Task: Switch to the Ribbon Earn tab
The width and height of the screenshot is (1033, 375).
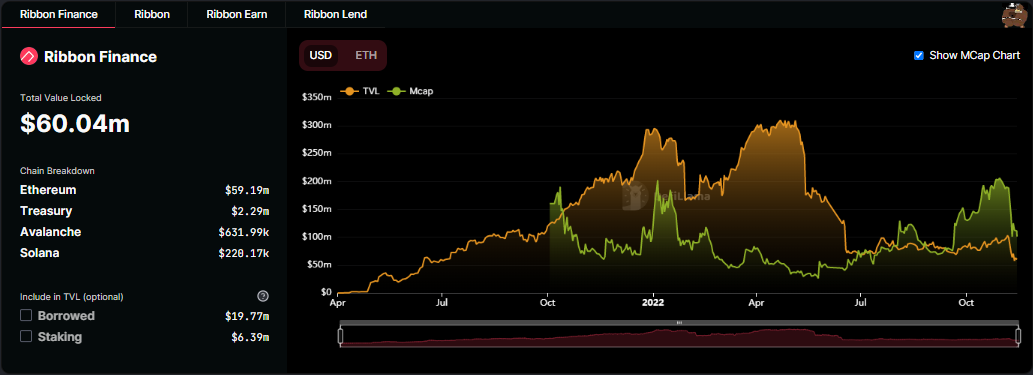Action: (237, 14)
